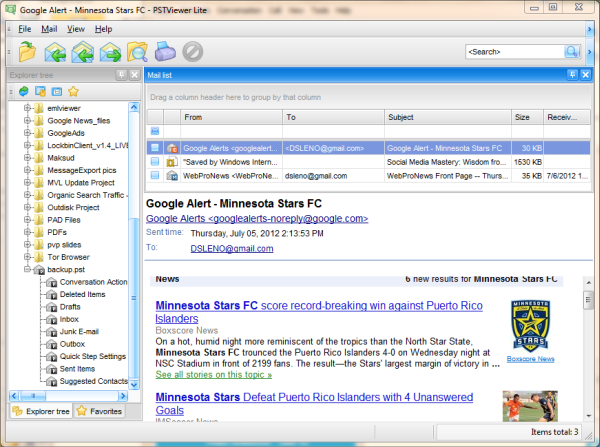
Task: Click the folder search magnifier icon
Action: pyautogui.click(x=137, y=51)
